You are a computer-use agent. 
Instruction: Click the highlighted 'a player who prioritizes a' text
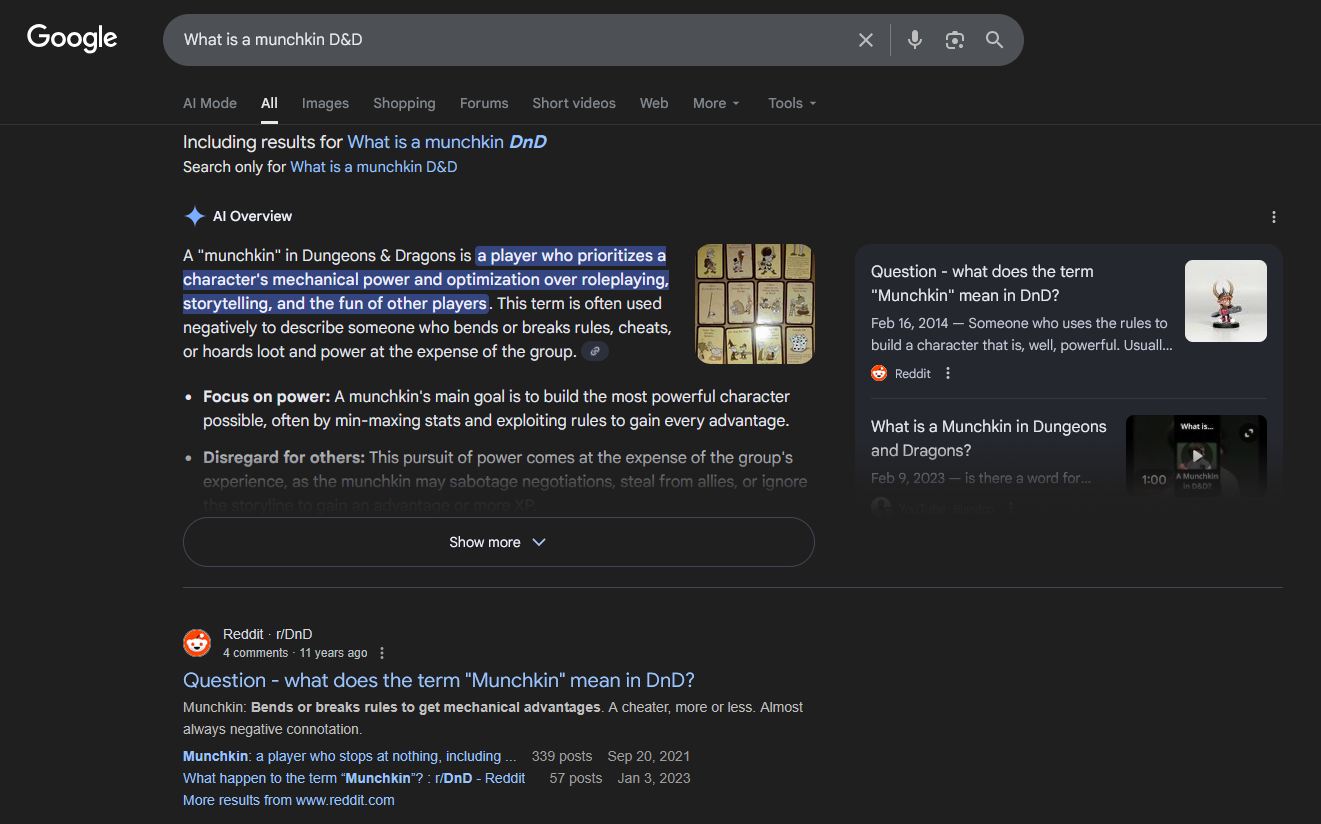(x=571, y=255)
